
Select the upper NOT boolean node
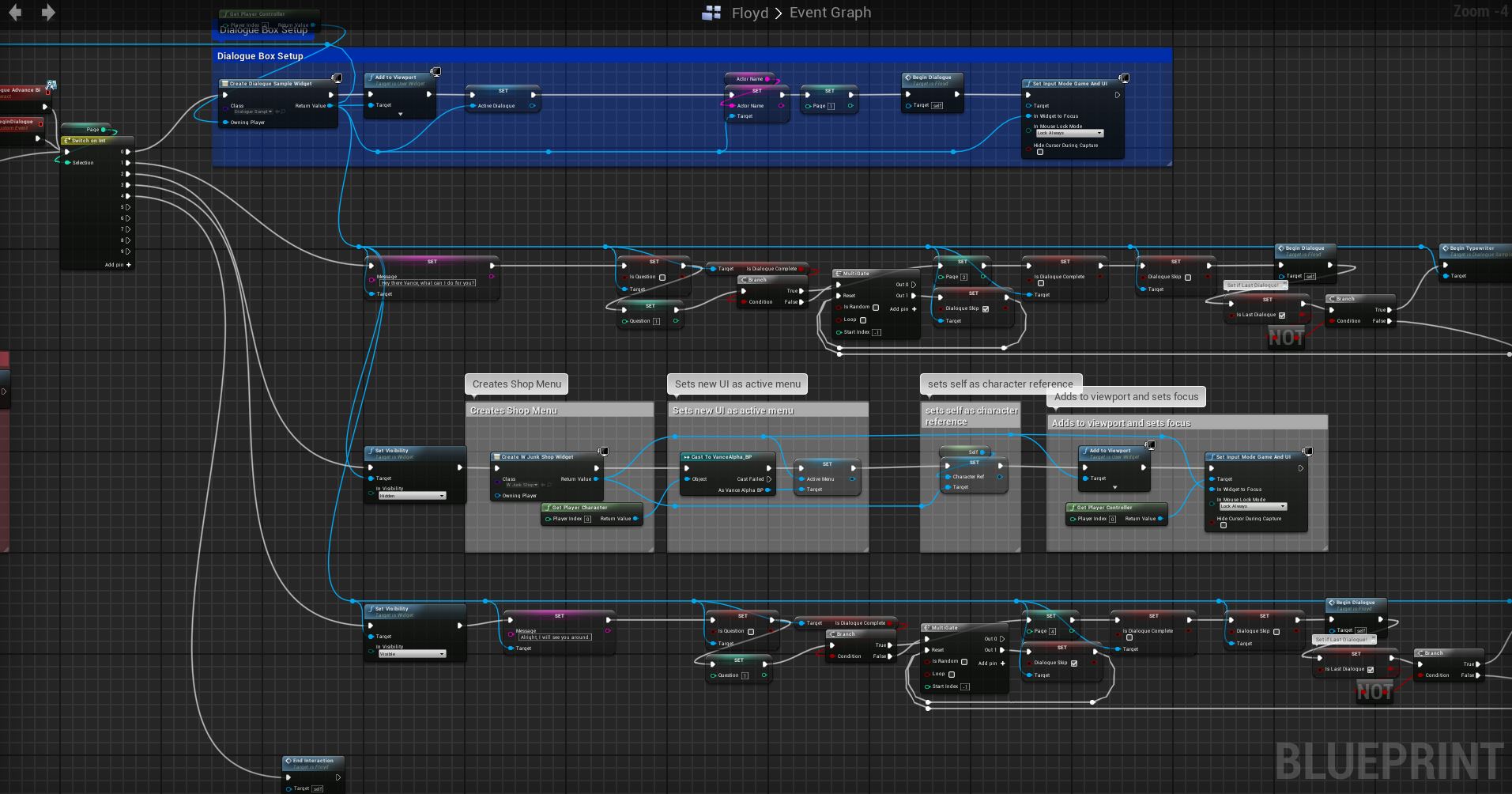click(x=1286, y=338)
